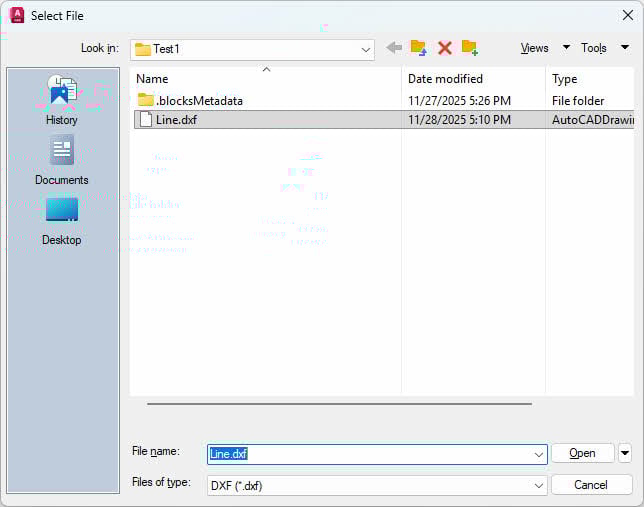The width and height of the screenshot is (644, 507).
Task: Select the Line.dxf file icon
Action: click(x=145, y=120)
